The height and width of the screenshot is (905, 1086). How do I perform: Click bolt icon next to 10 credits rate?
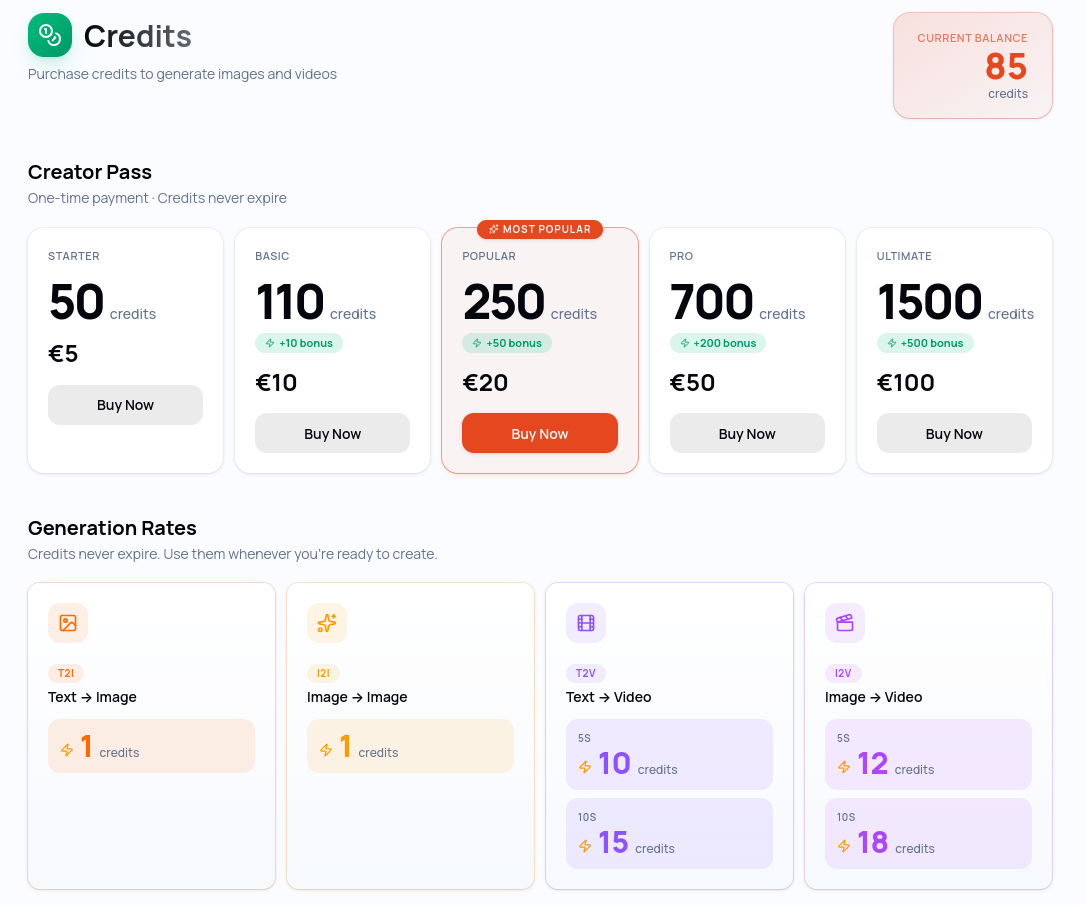point(585,767)
